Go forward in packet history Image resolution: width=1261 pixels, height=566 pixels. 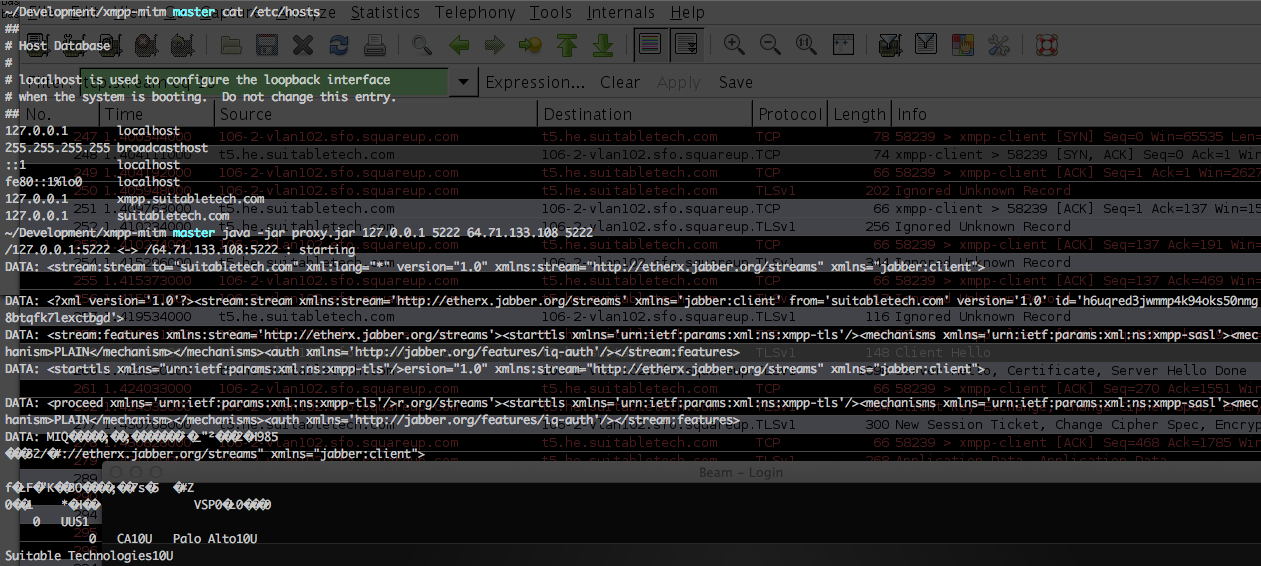(494, 45)
